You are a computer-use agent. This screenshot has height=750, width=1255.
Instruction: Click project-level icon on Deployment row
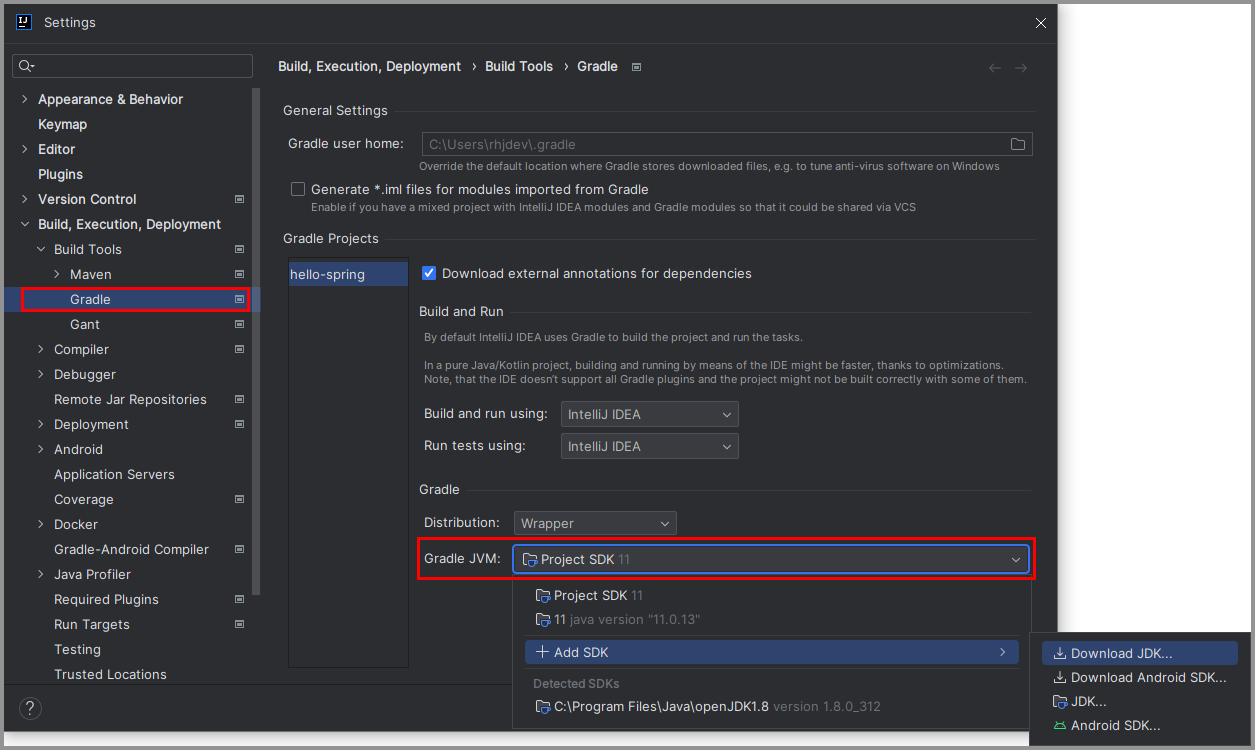(239, 424)
